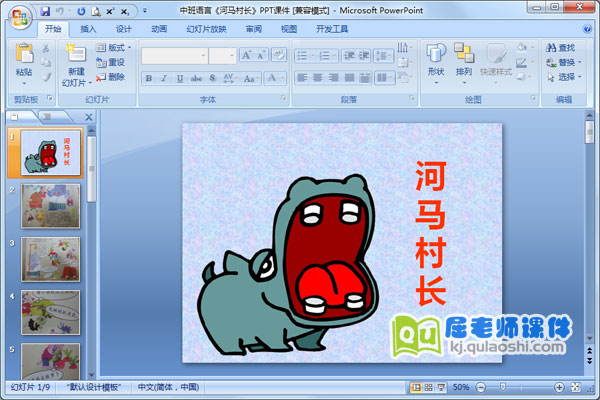Open print preview from Quick Access toolbar
Image resolution: width=600 pixels, height=400 pixels.
click(x=96, y=11)
